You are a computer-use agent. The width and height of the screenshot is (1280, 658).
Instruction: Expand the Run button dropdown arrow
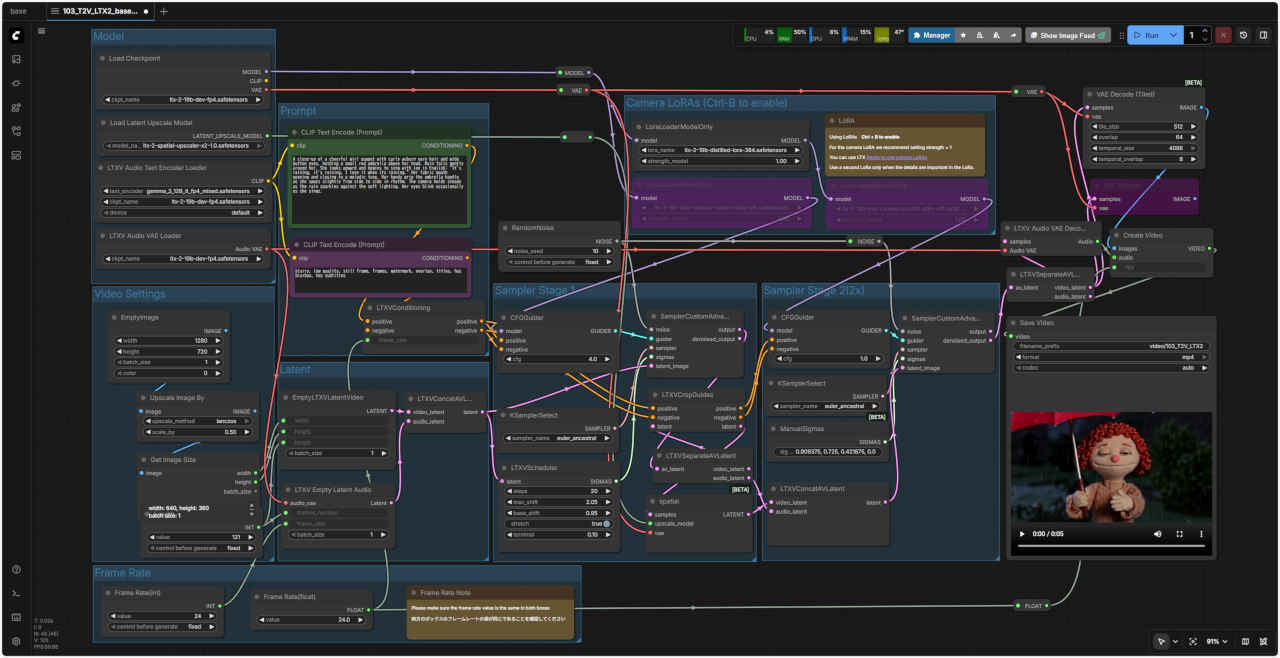coord(1173,35)
